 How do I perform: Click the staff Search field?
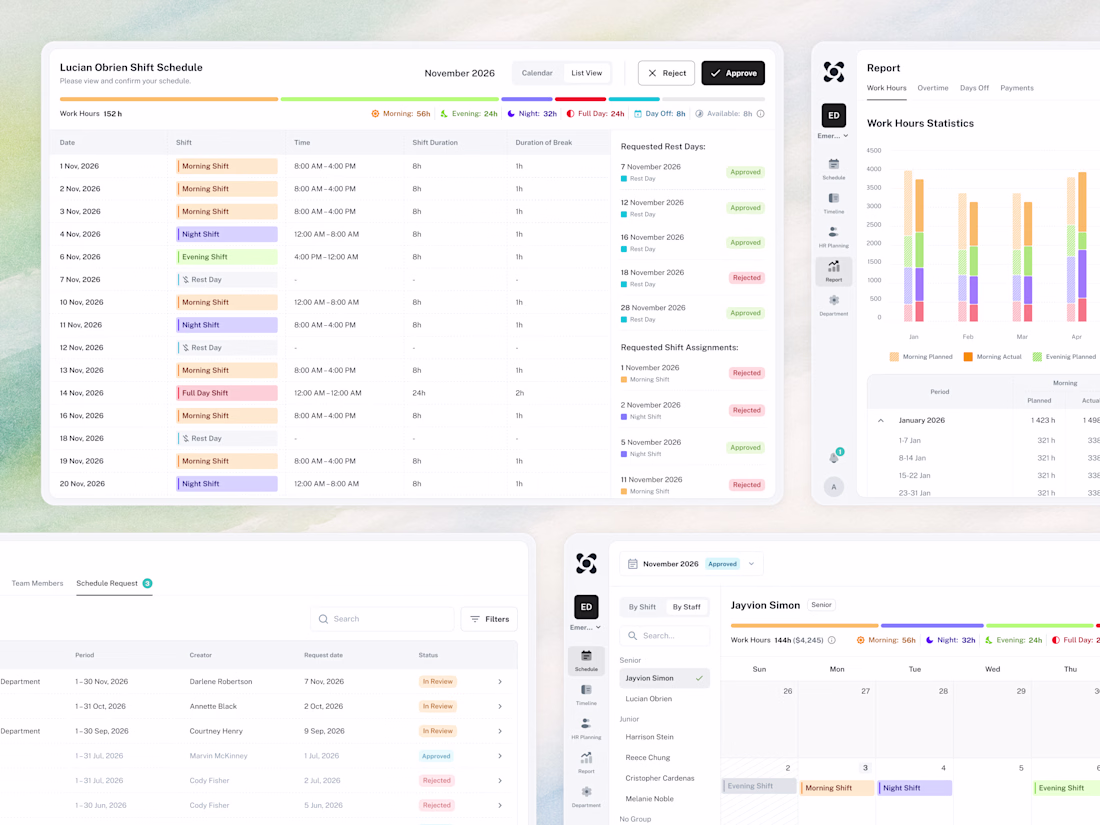pyautogui.click(x=664, y=636)
